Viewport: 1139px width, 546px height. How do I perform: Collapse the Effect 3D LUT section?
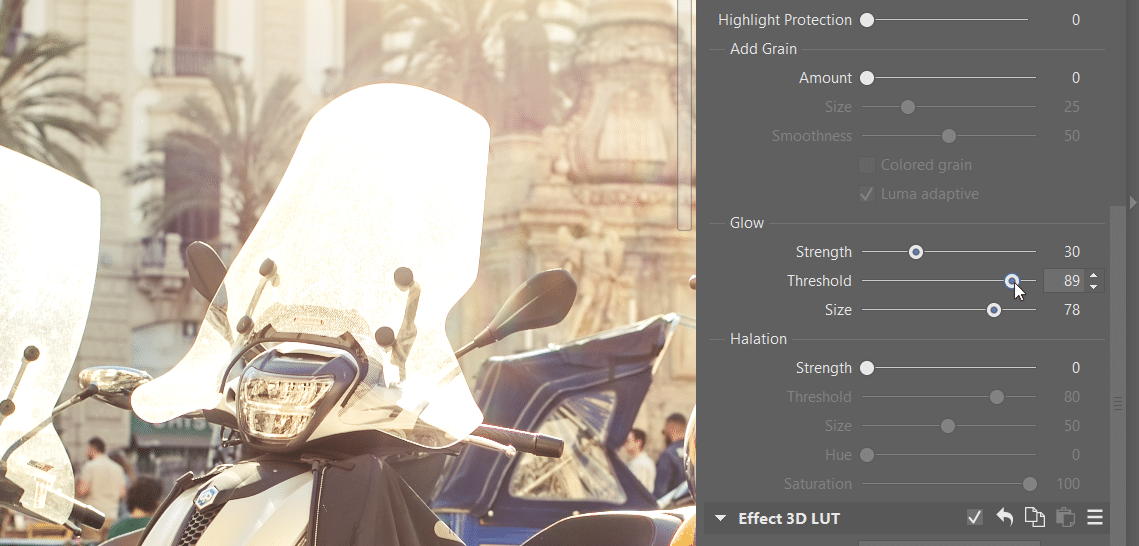tap(721, 518)
